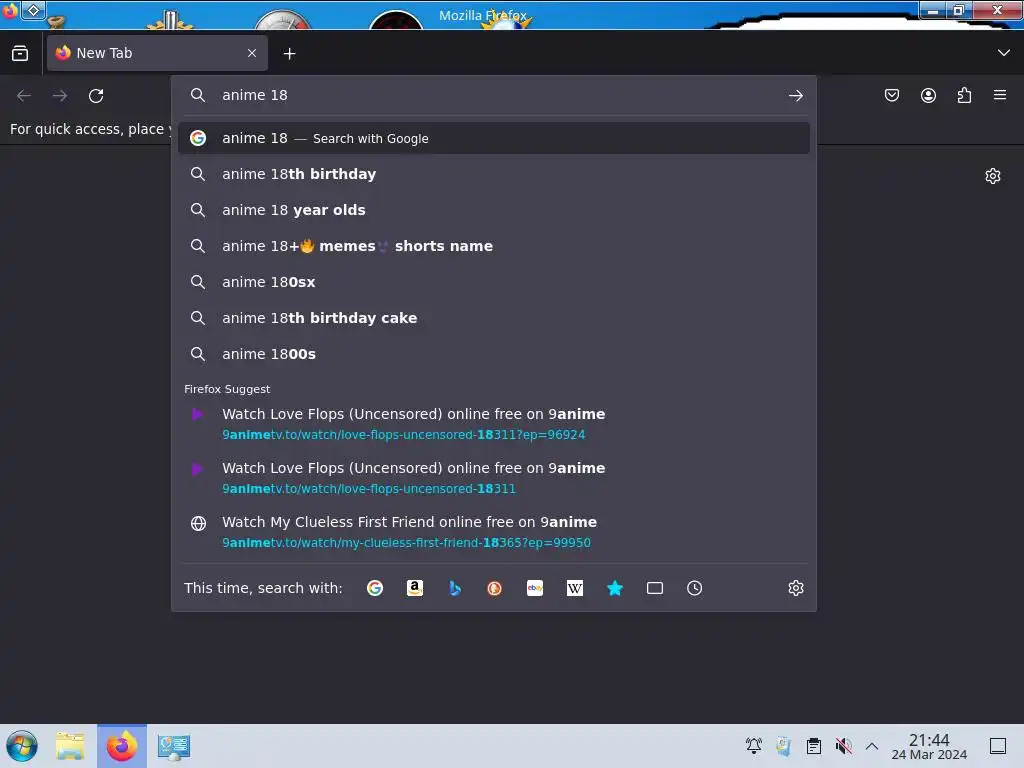Screen dimensions: 1024x768
Task: Select New Tab tab
Action: click(157, 53)
